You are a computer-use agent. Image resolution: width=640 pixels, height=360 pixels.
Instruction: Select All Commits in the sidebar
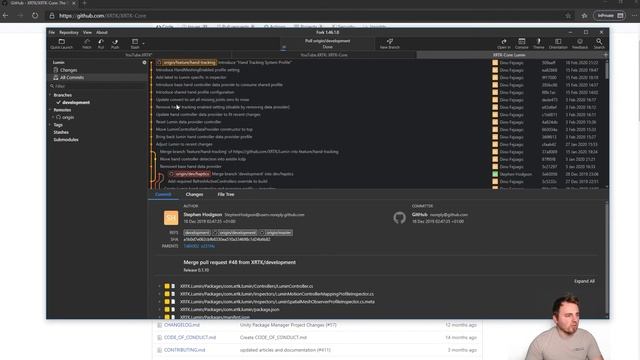pos(72,78)
